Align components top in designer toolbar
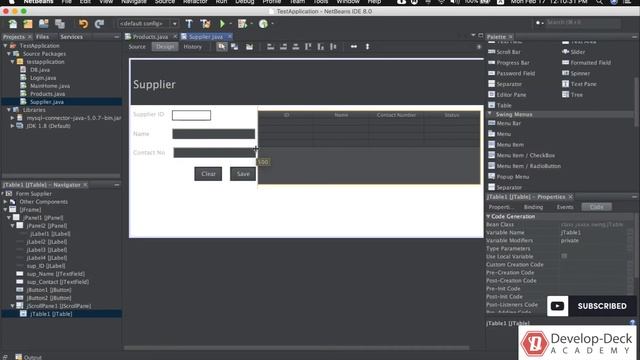The width and height of the screenshot is (640, 360). click(308, 47)
